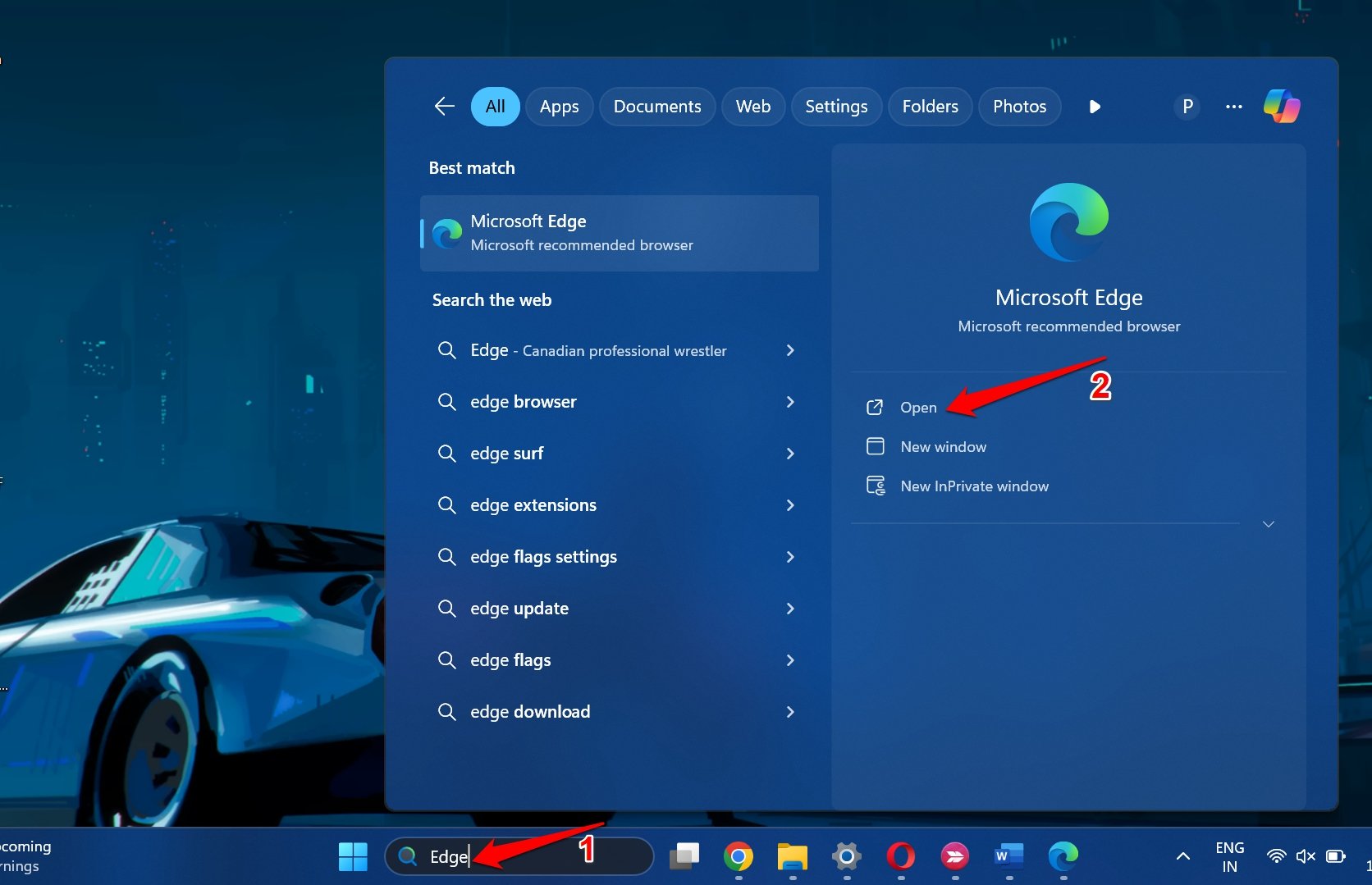The image size is (1372, 885).
Task: Switch to the Settings filter tab
Action: click(x=836, y=107)
